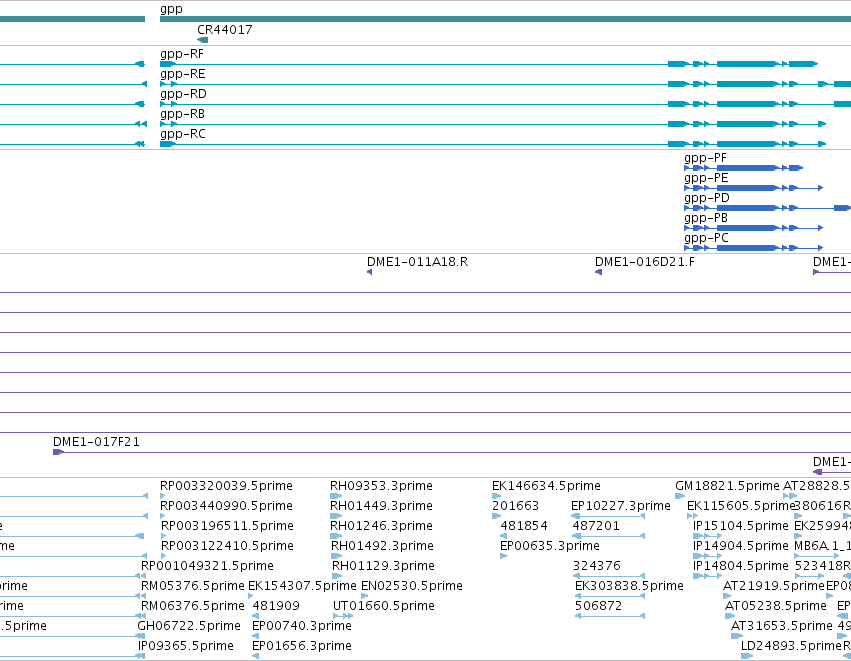The image size is (851, 661).
Task: Click GH06722.5prime EST label
Action: tap(189, 626)
